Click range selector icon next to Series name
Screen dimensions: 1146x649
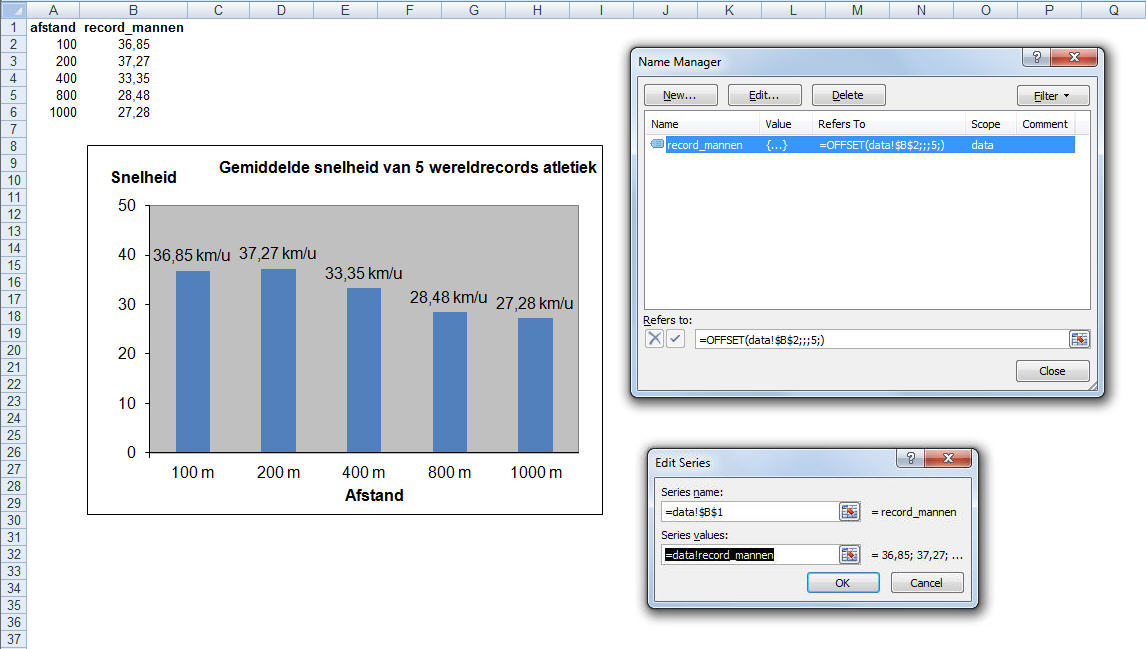tap(849, 512)
